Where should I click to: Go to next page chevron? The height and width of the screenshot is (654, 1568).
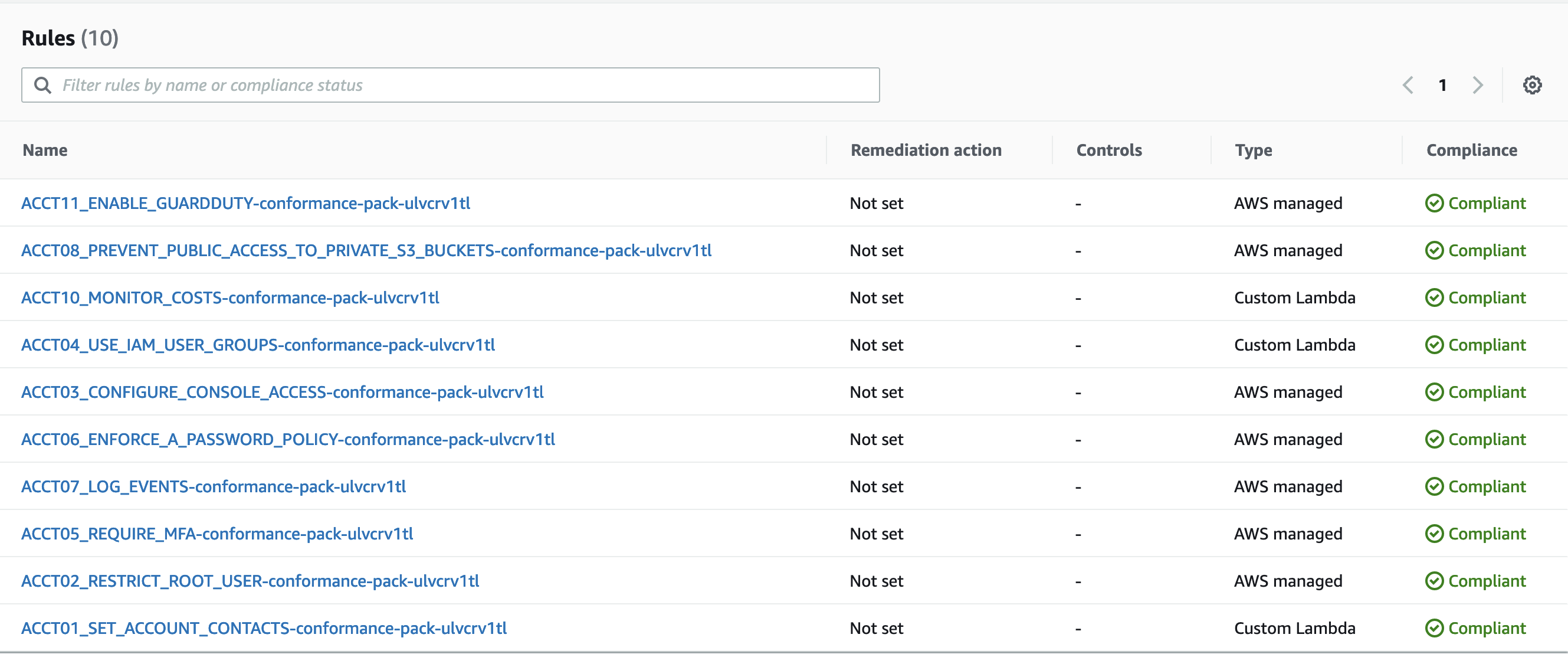coord(1477,85)
